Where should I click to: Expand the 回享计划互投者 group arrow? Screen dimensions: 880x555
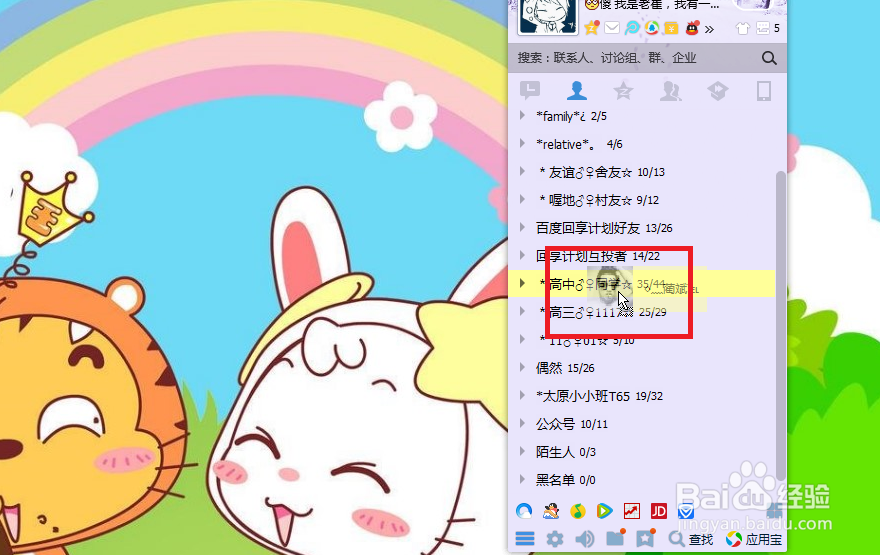[x=522, y=255]
